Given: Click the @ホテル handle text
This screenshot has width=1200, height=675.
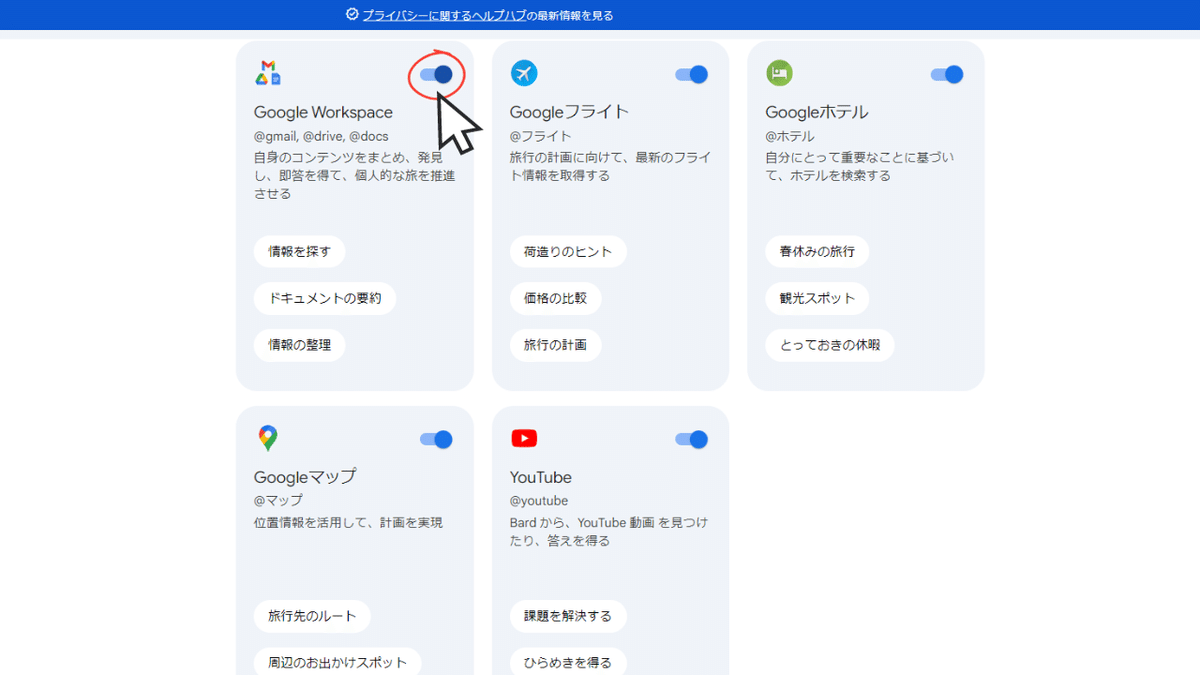Looking at the screenshot, I should click(x=790, y=136).
